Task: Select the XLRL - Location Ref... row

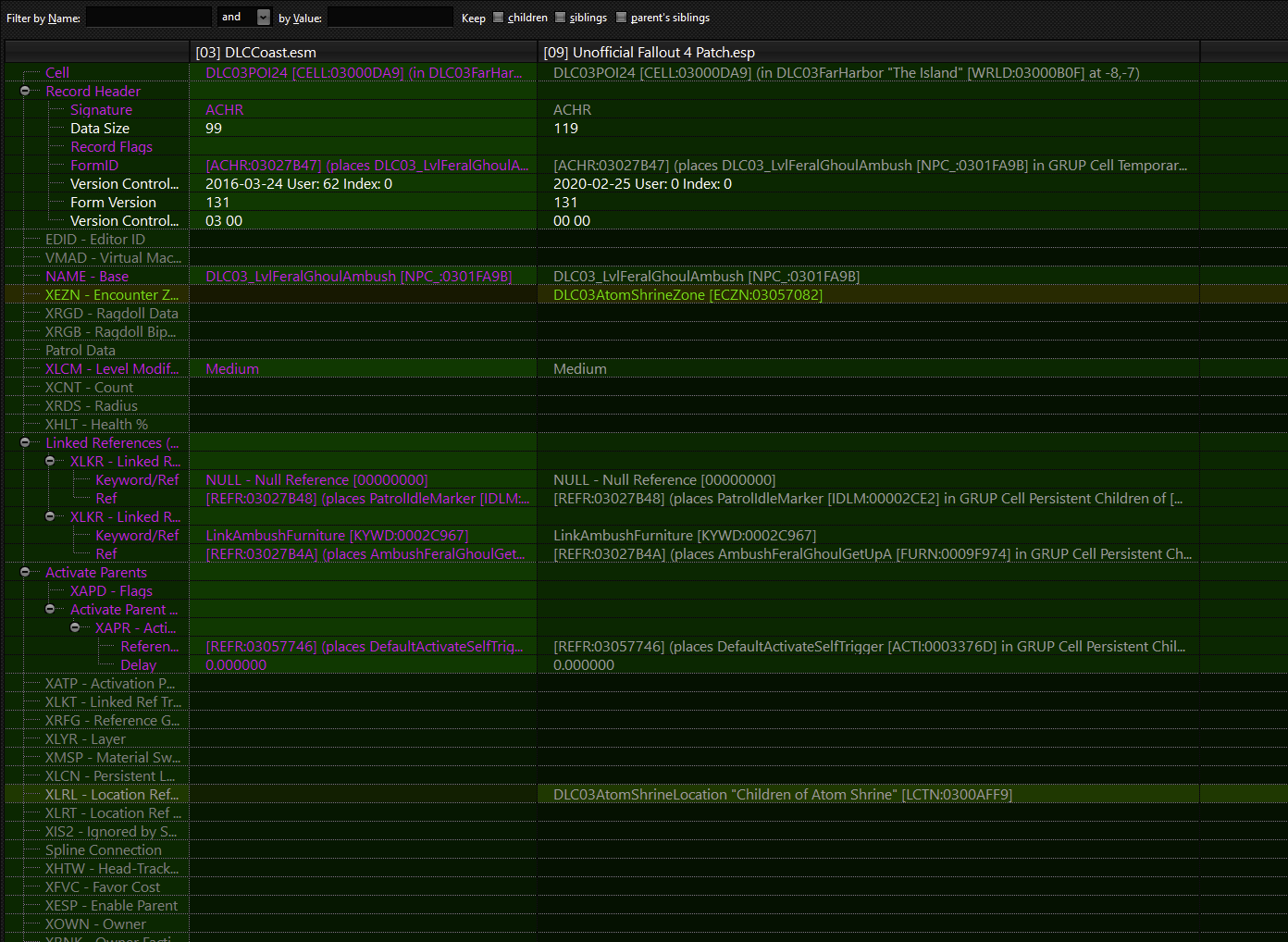Action: point(112,794)
